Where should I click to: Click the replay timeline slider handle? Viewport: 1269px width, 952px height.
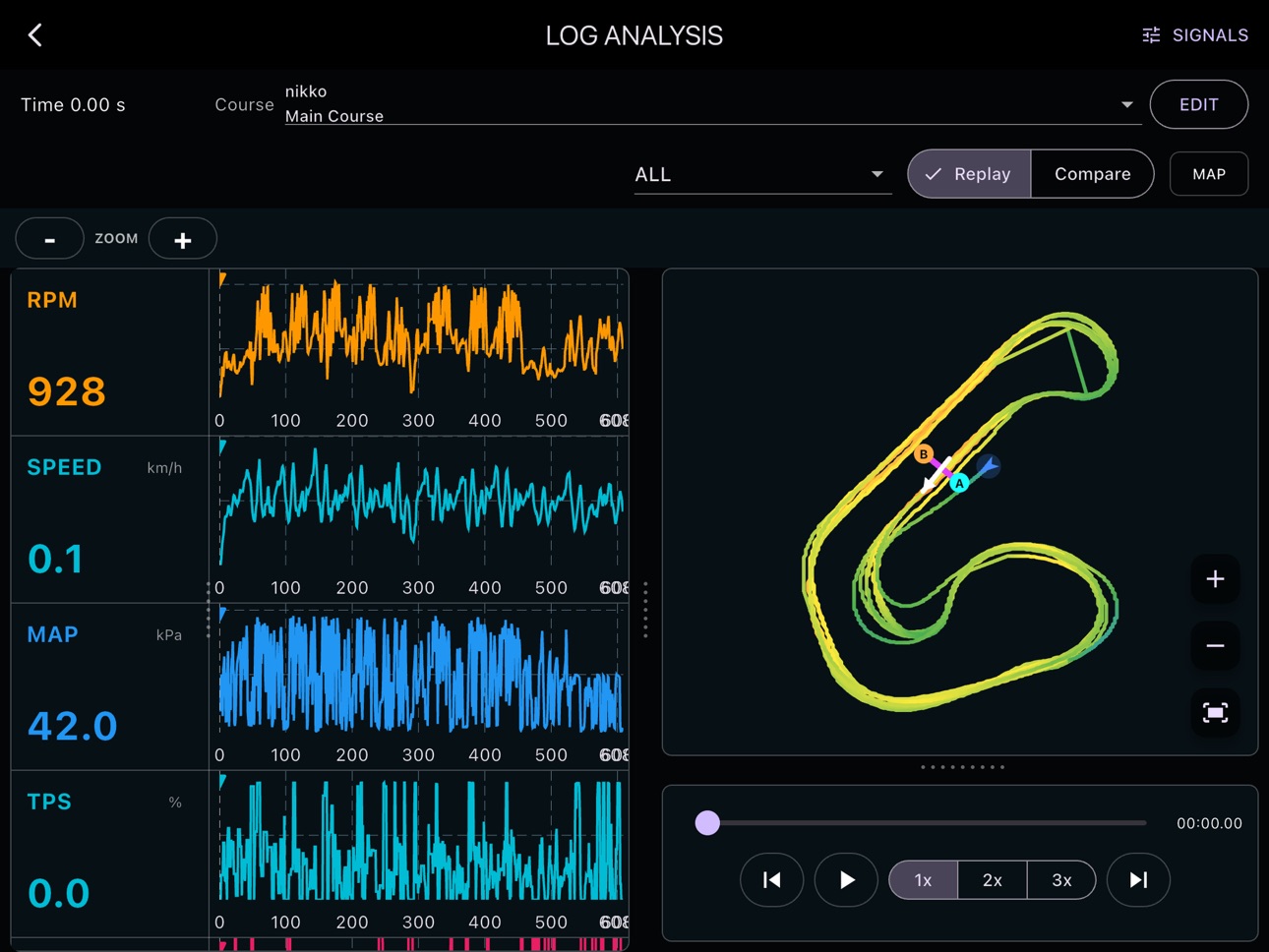tap(707, 823)
